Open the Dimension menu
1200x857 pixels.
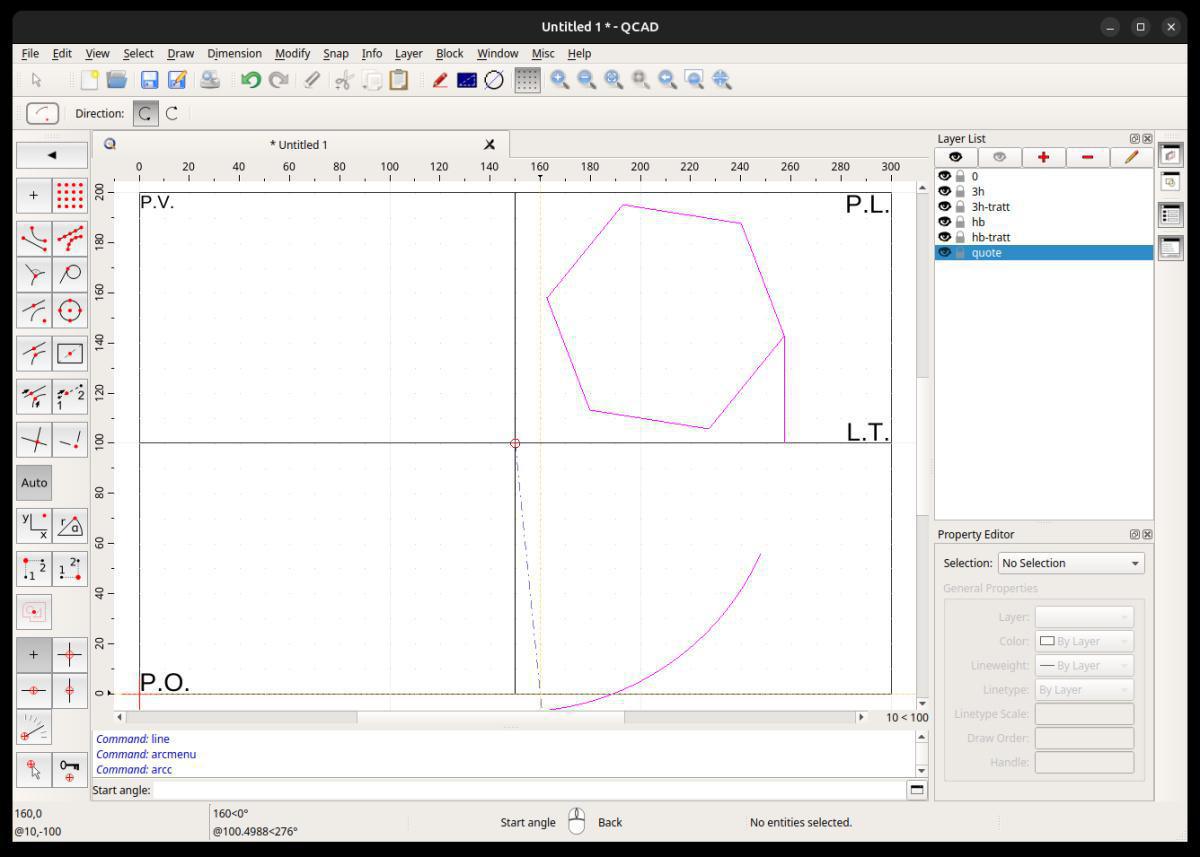point(234,53)
